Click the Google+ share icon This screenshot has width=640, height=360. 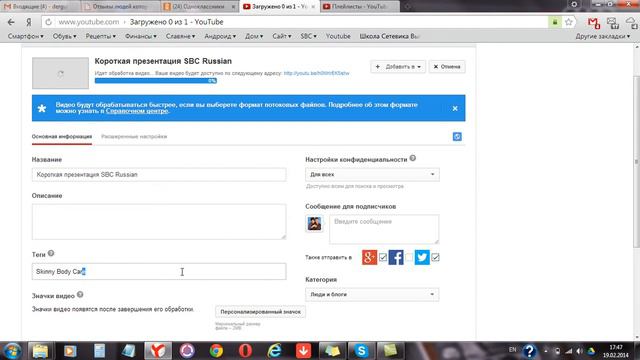[x=369, y=258]
